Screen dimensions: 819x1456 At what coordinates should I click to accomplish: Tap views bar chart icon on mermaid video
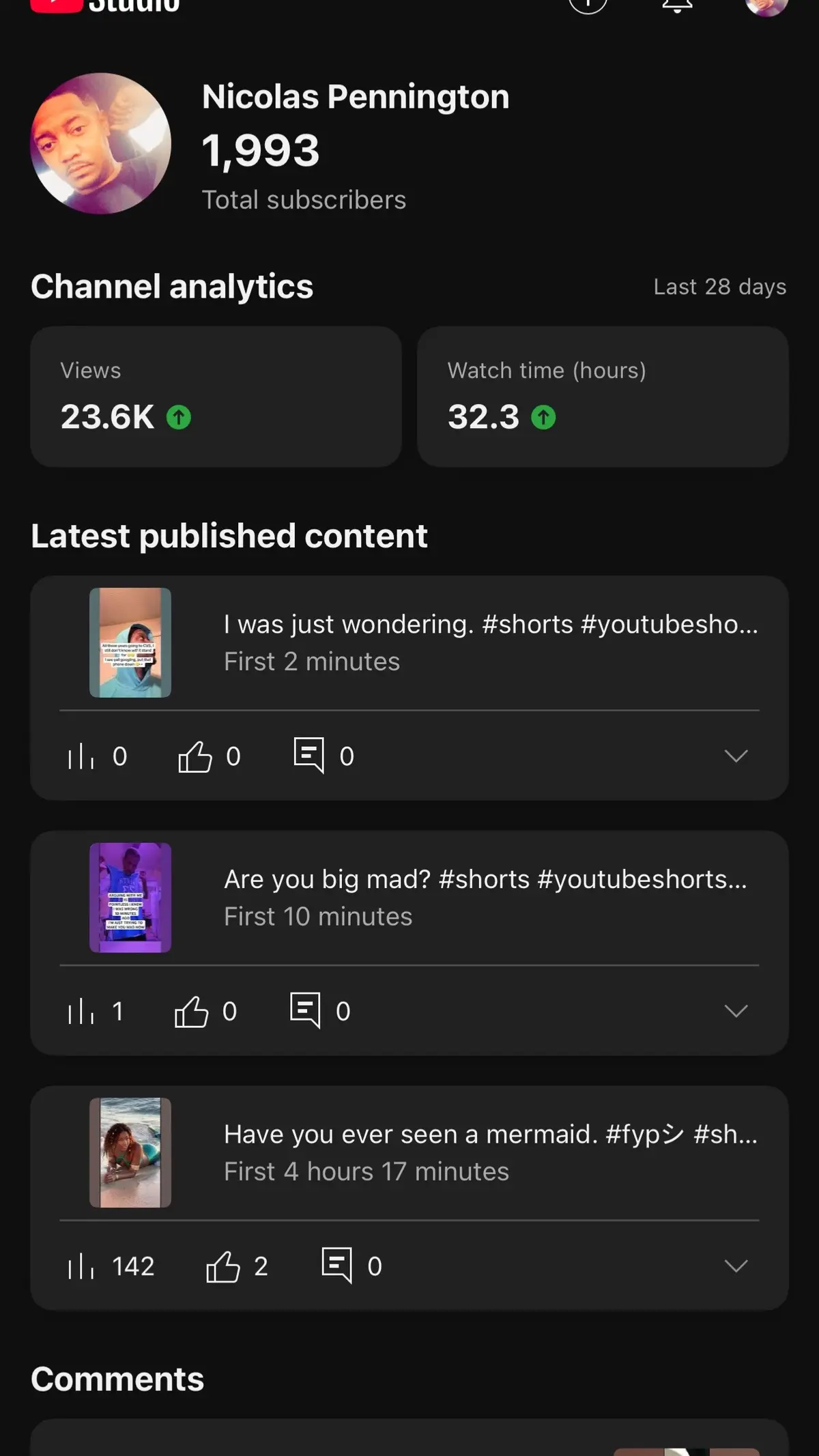81,1266
